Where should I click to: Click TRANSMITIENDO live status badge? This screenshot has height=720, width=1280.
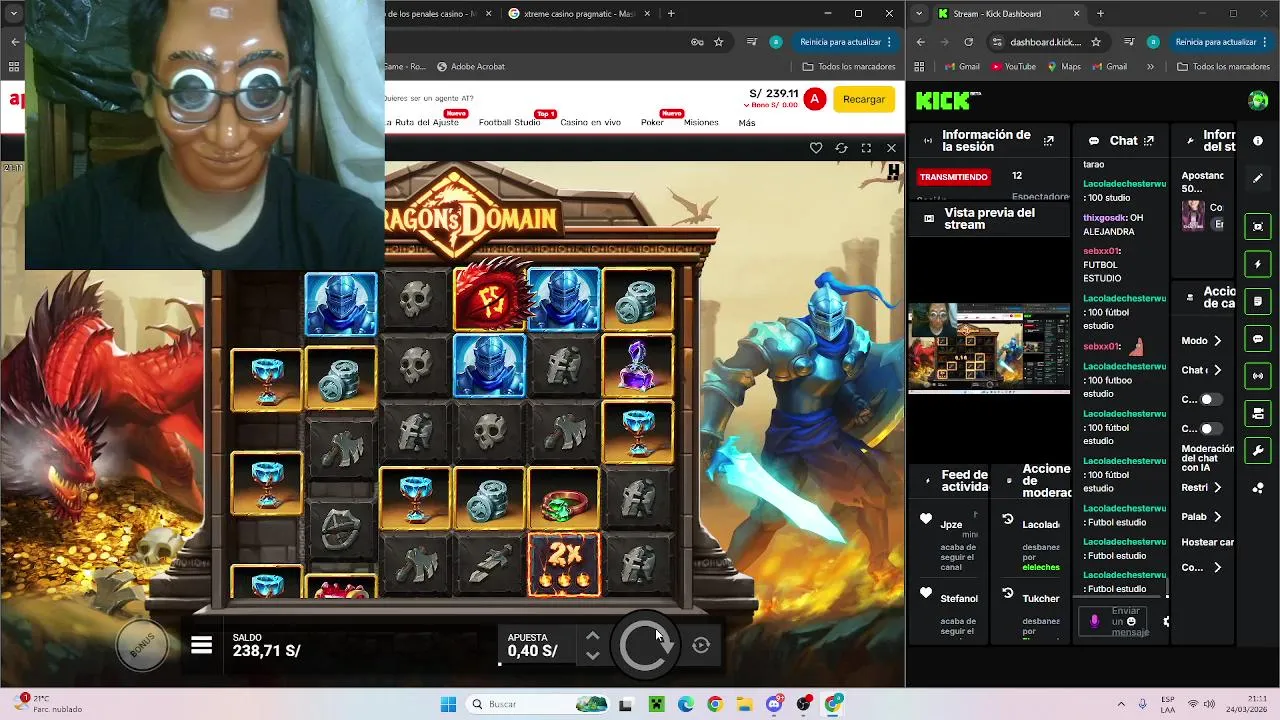(953, 177)
